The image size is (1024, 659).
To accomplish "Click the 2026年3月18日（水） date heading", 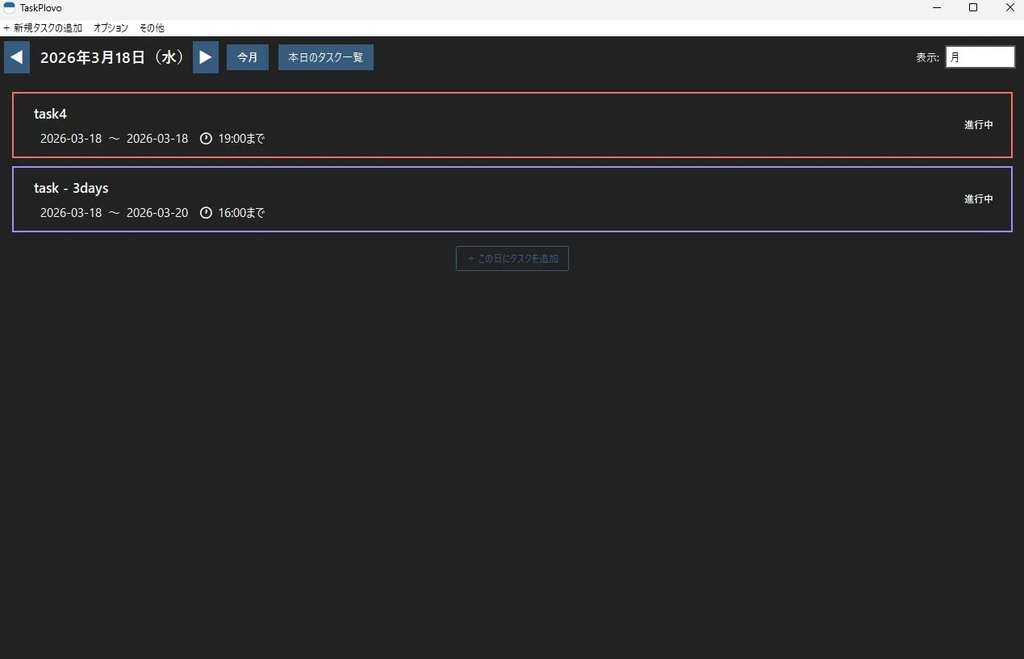I will click(x=112, y=57).
